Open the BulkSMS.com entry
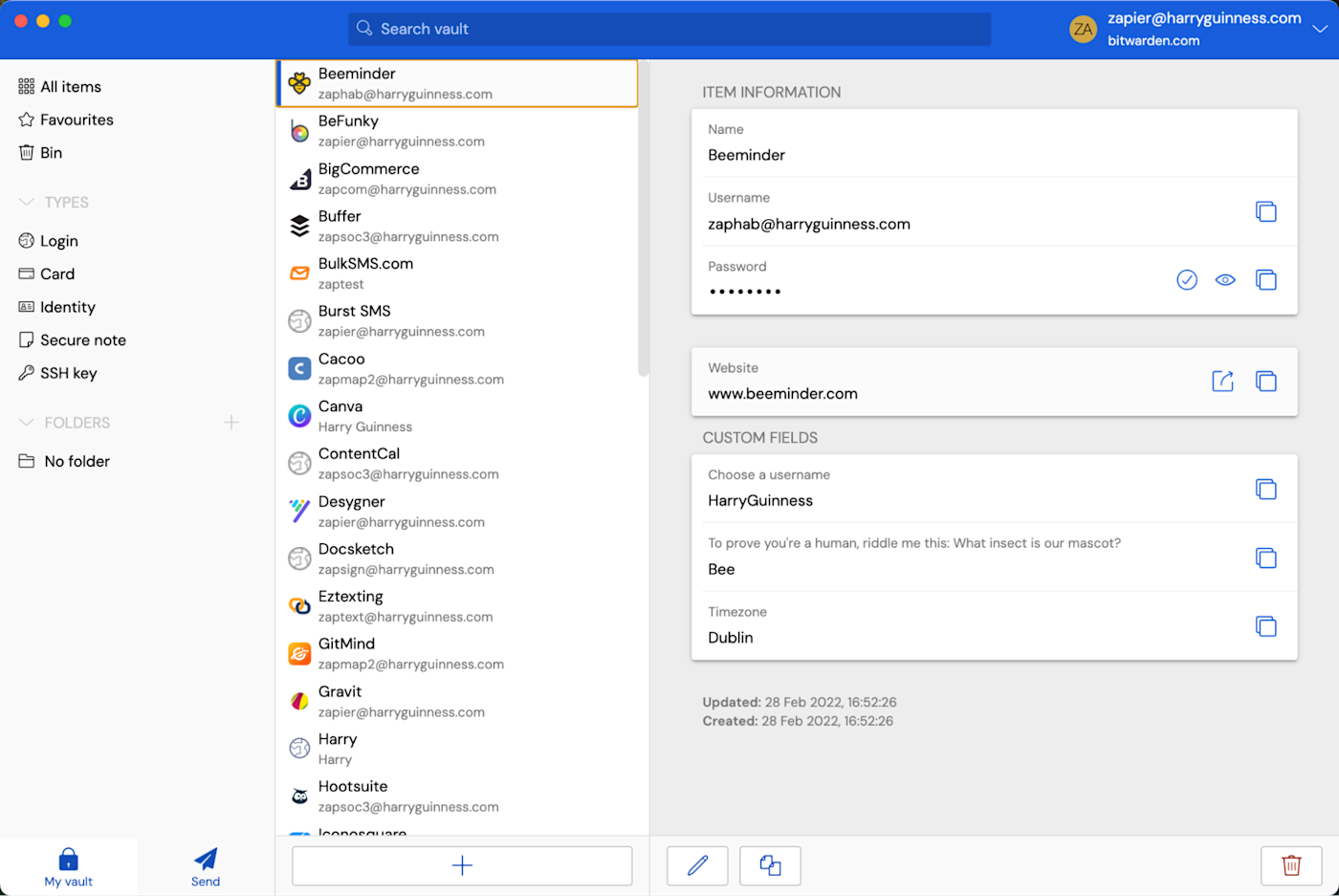Screen dimensions: 1339x896 457,273
